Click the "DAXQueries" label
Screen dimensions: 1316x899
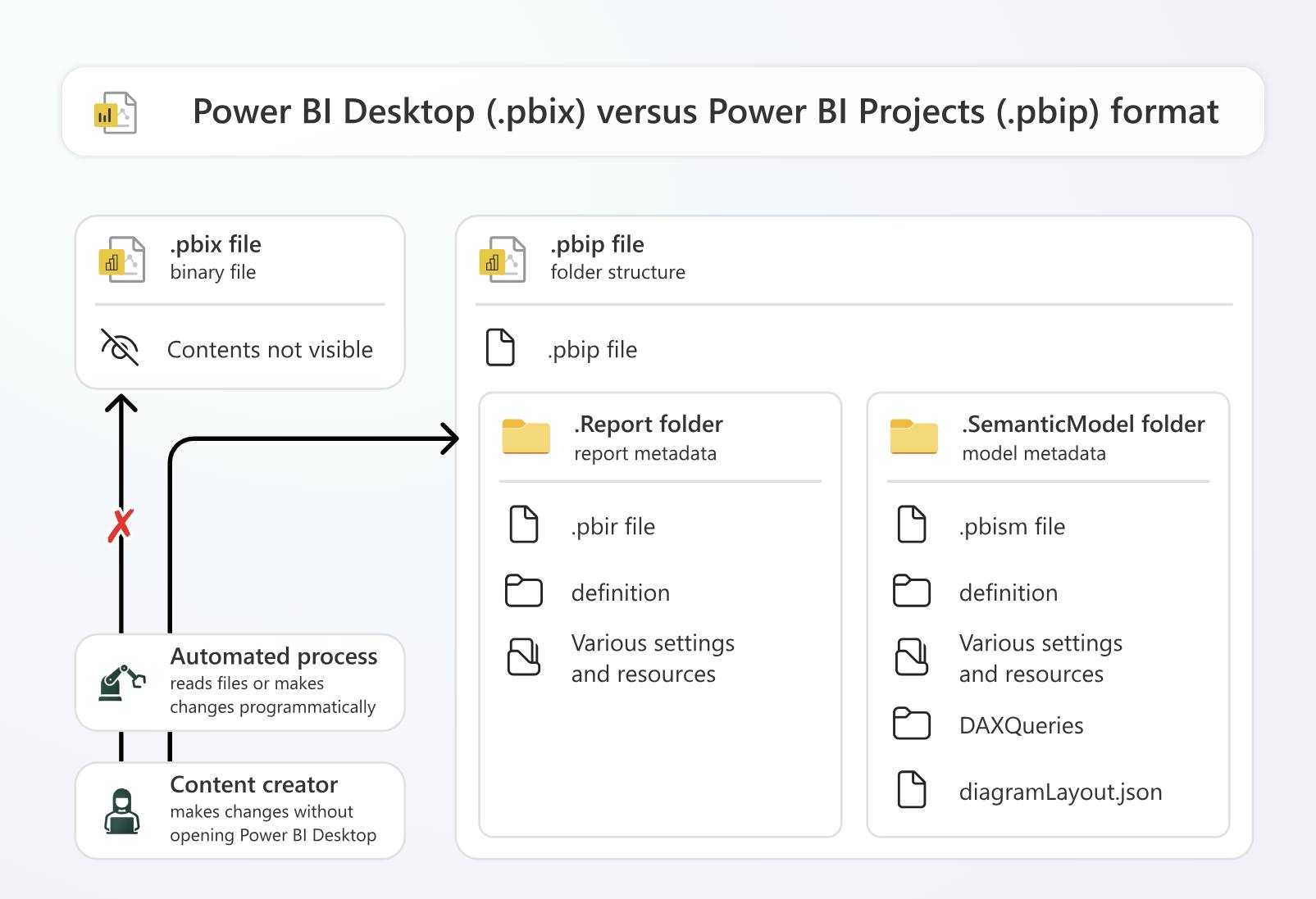coord(1022,725)
